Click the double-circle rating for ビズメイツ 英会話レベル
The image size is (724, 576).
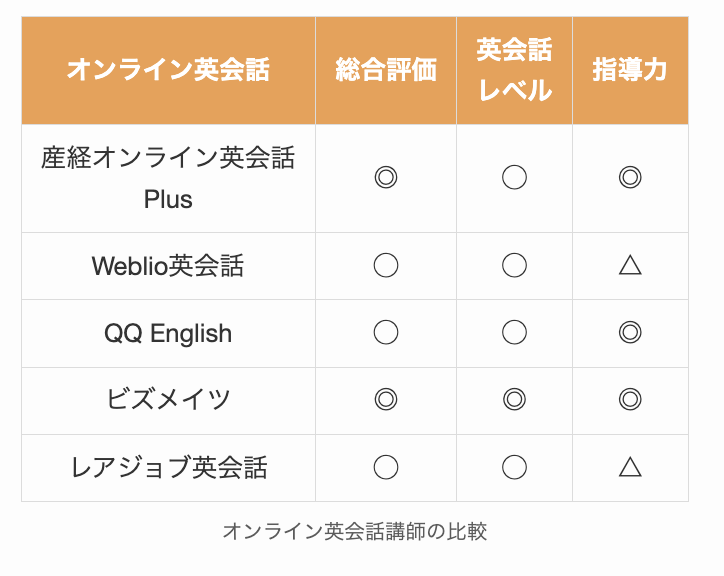(x=514, y=400)
